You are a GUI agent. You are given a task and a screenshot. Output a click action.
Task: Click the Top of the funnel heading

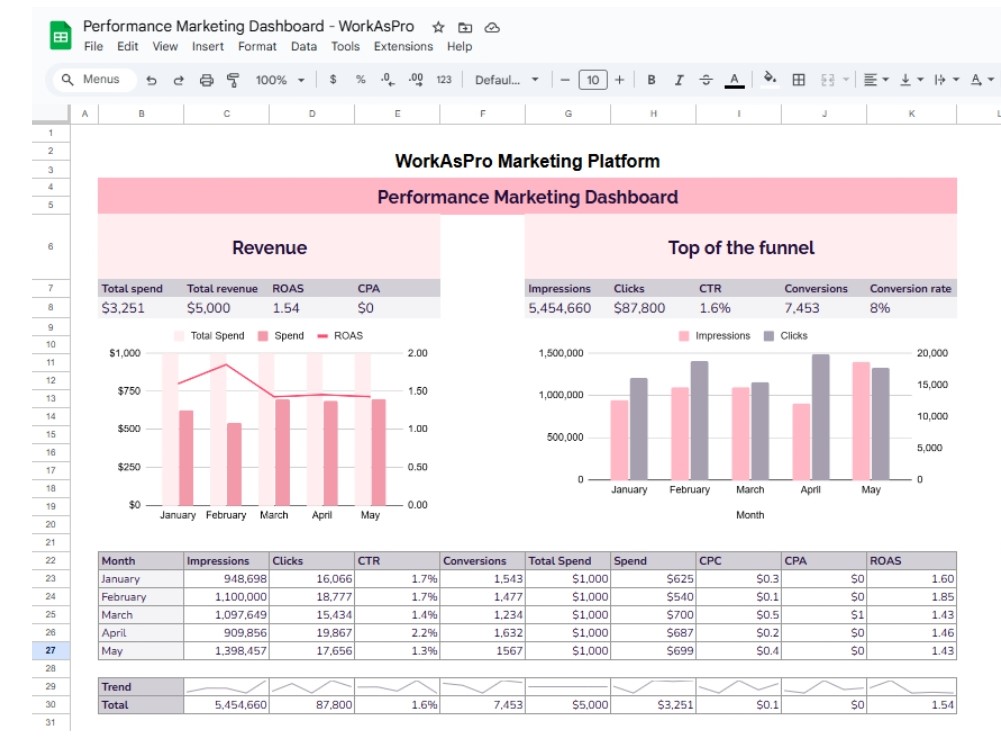[741, 247]
